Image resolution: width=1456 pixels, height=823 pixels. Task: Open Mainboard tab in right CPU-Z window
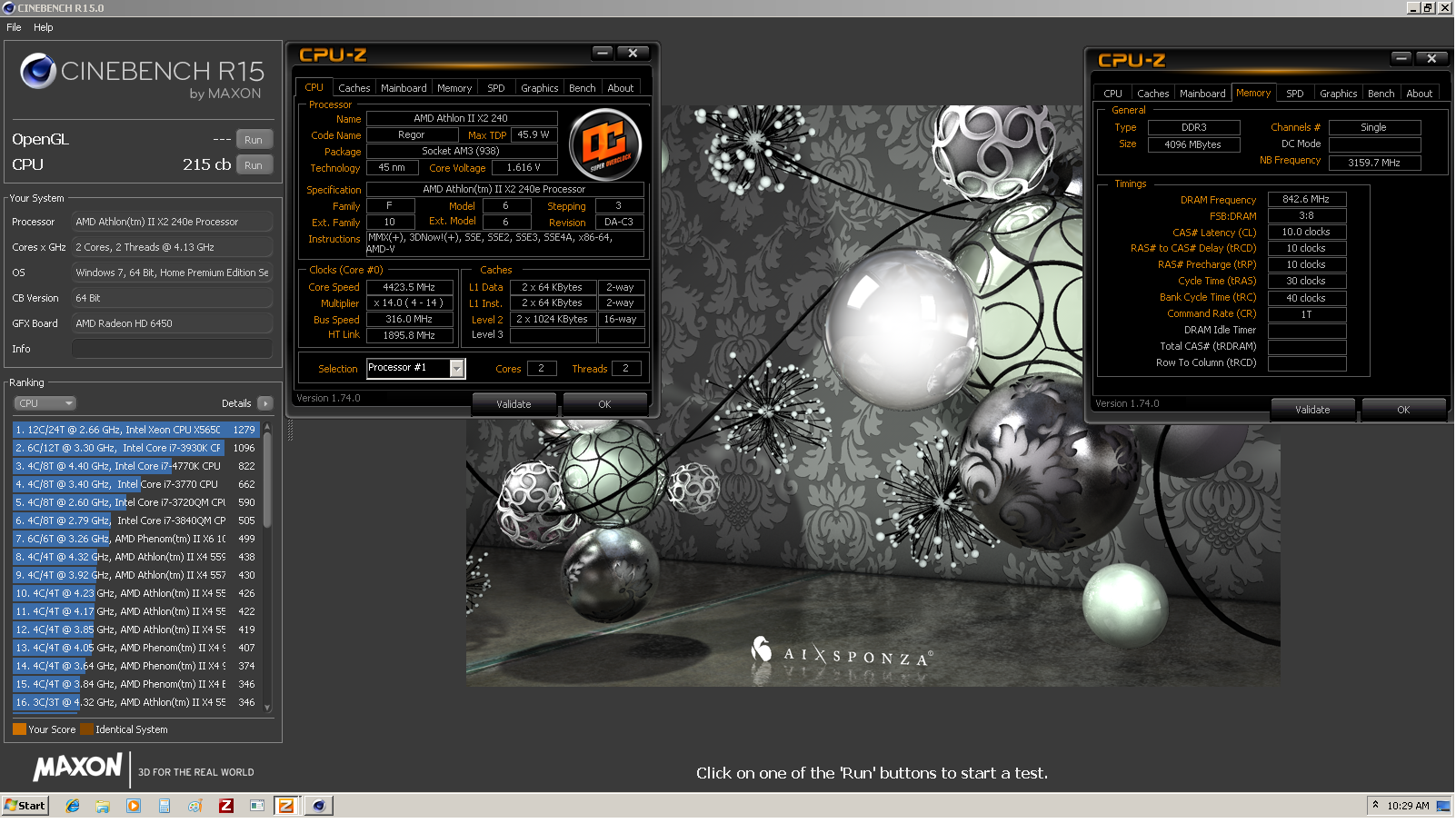pos(1203,94)
